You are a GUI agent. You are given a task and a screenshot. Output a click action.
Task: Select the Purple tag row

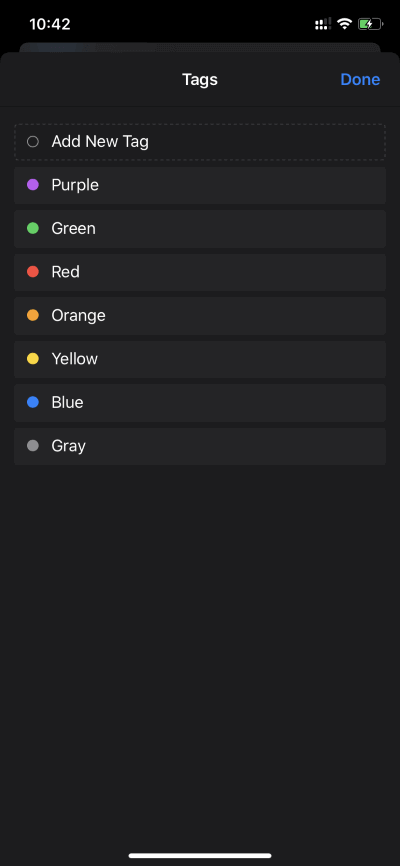200,185
